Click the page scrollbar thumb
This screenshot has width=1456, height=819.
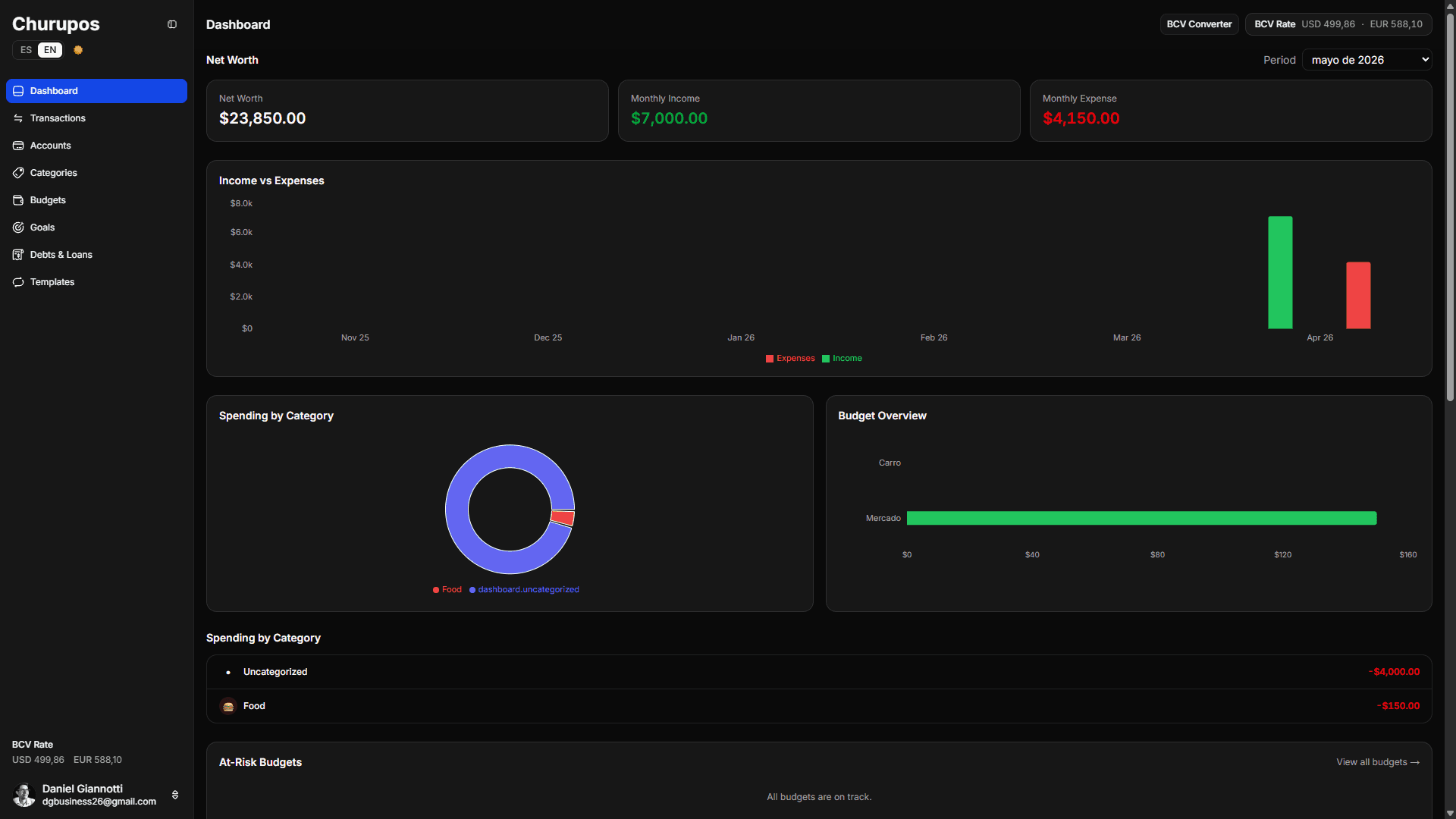(1450, 206)
